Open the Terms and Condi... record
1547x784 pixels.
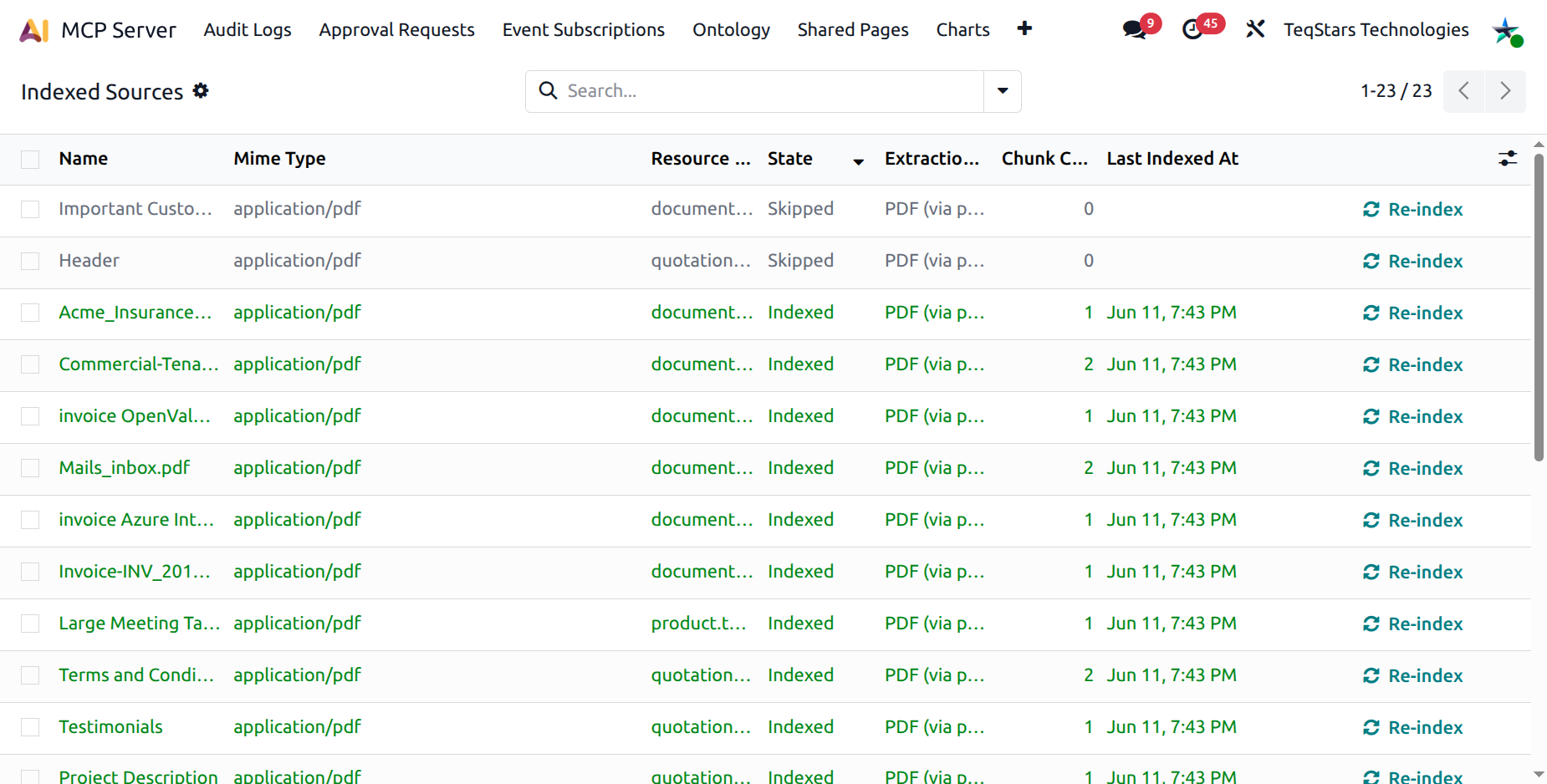click(x=136, y=675)
